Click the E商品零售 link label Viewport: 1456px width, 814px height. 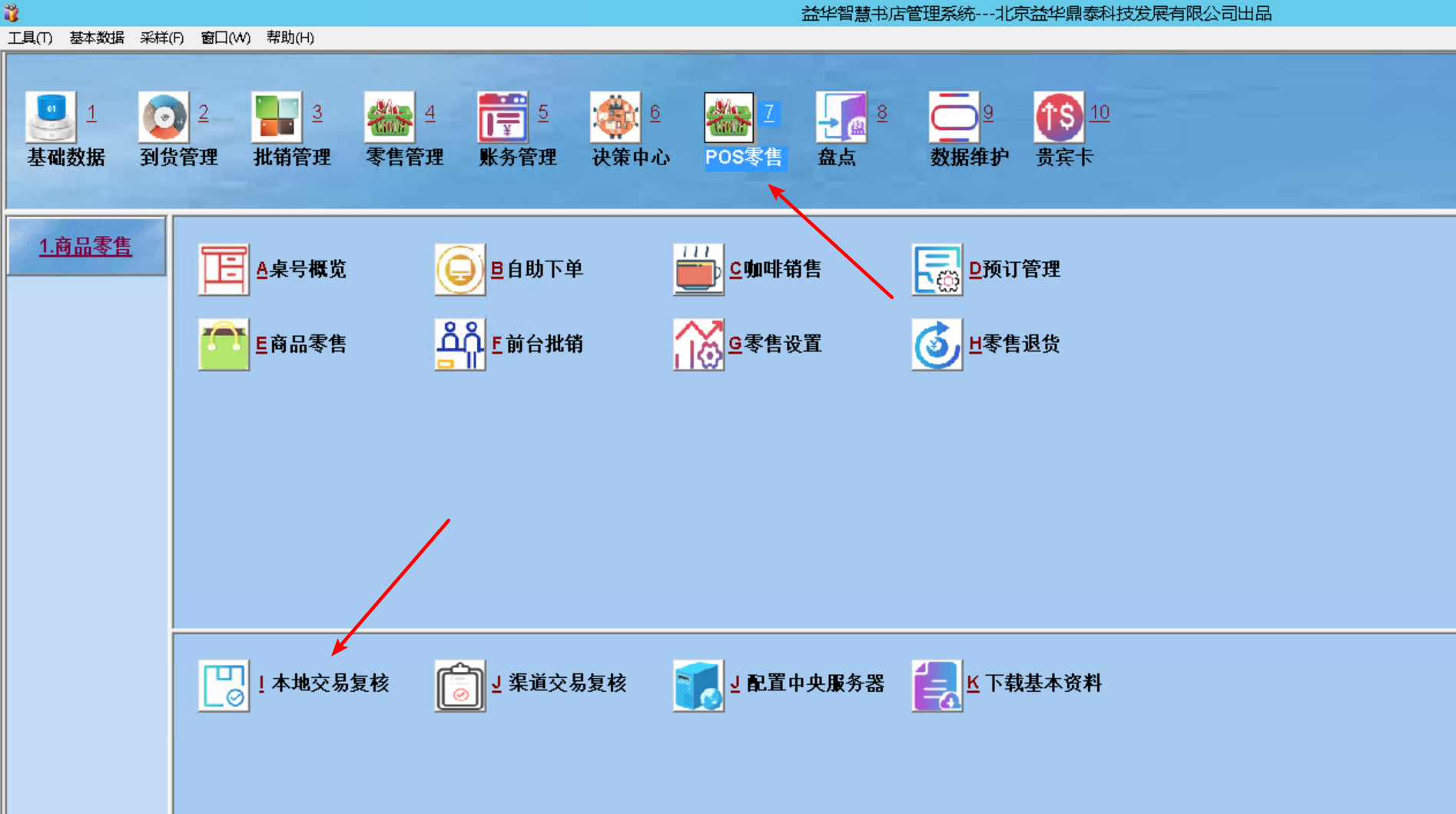pyautogui.click(x=301, y=344)
